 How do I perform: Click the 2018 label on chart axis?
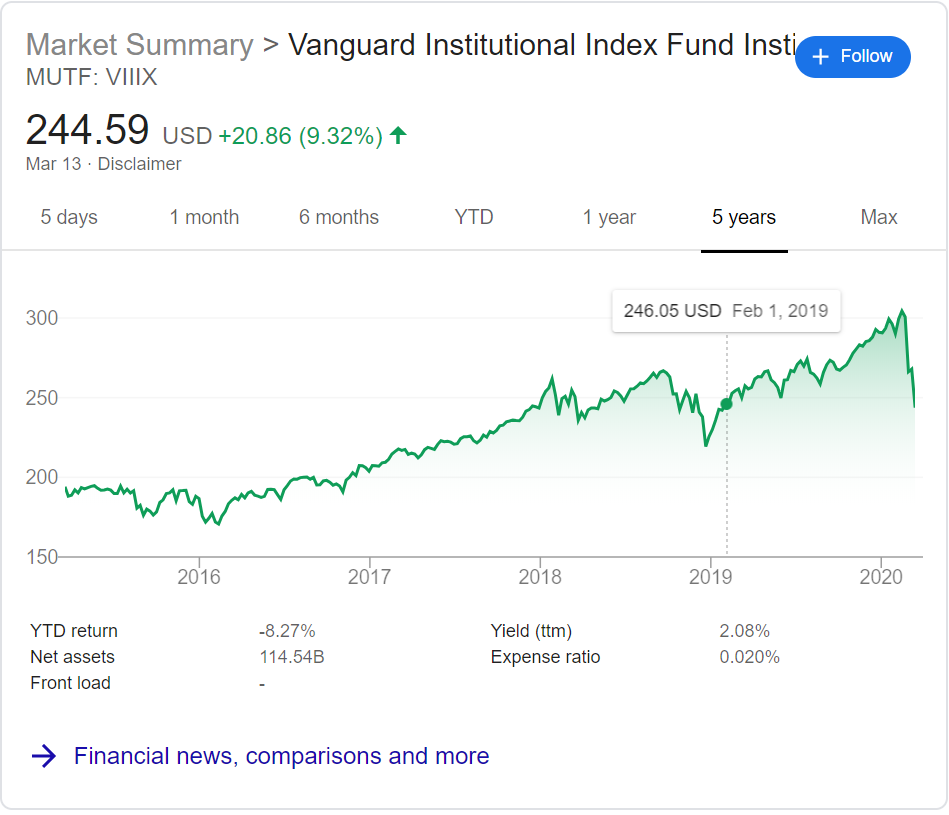click(540, 577)
